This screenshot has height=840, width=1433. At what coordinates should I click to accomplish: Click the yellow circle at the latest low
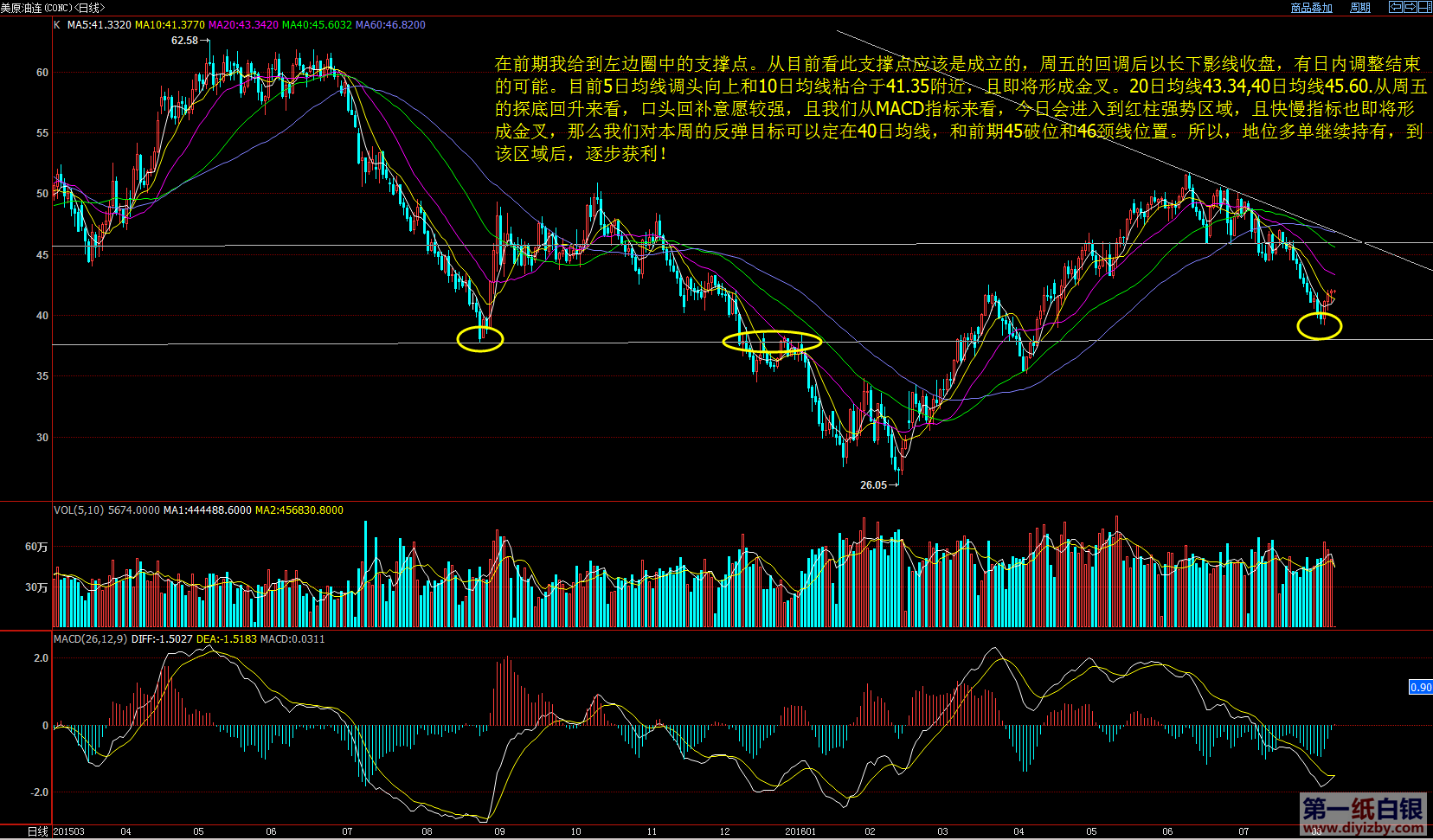pos(1319,326)
